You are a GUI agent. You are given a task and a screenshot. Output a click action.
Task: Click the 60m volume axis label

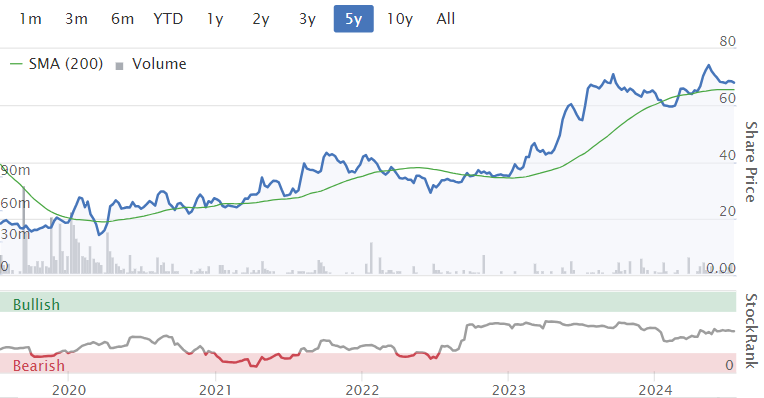(x=15, y=202)
